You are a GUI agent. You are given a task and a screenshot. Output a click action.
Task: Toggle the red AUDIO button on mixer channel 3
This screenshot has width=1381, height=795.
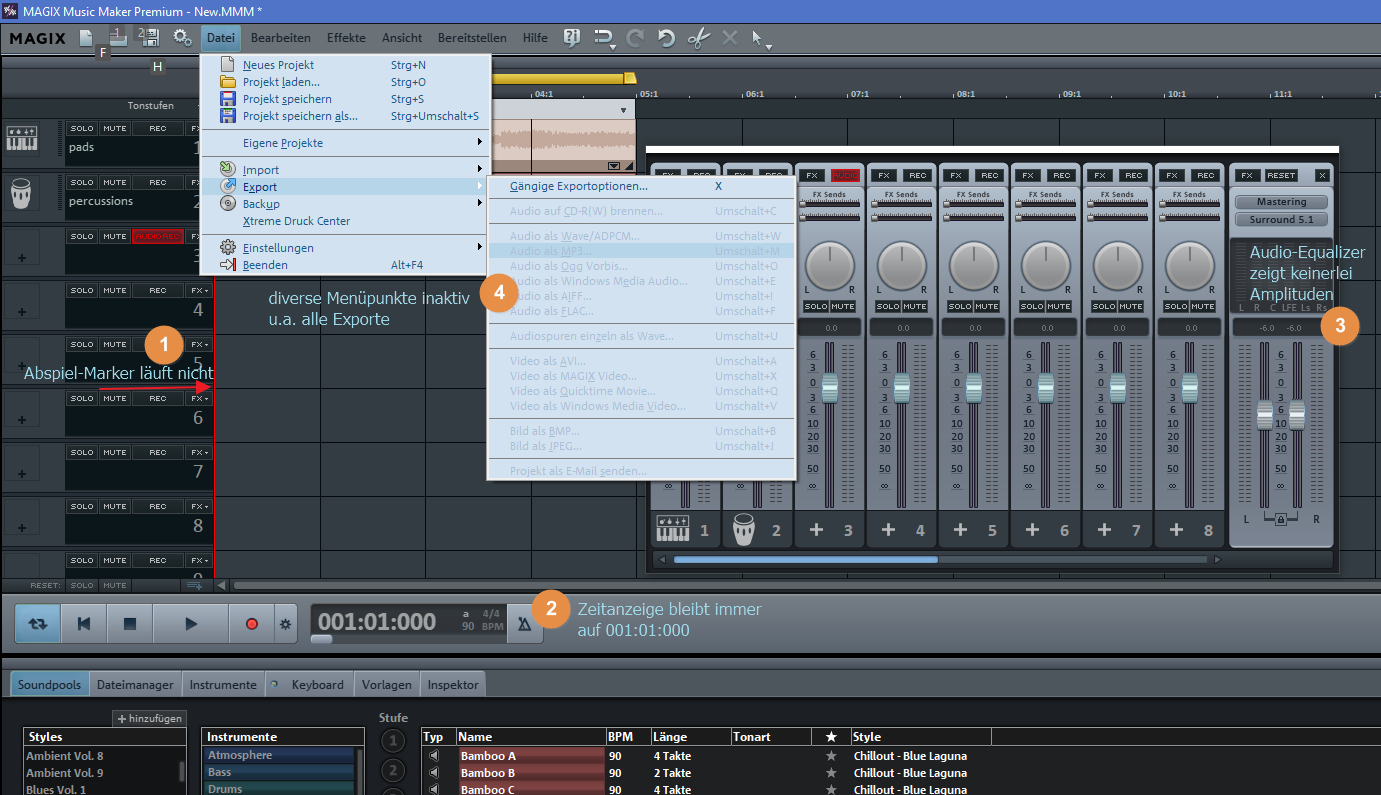point(846,175)
